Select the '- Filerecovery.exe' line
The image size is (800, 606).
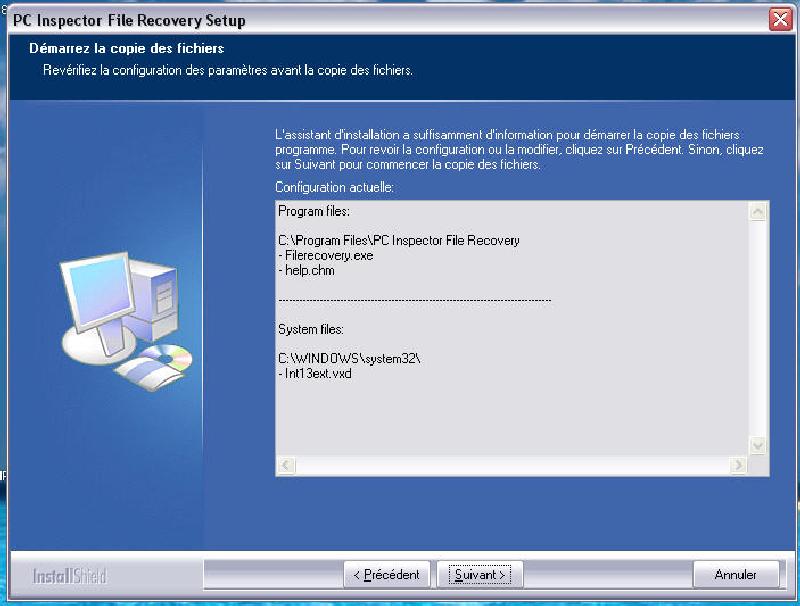326,256
